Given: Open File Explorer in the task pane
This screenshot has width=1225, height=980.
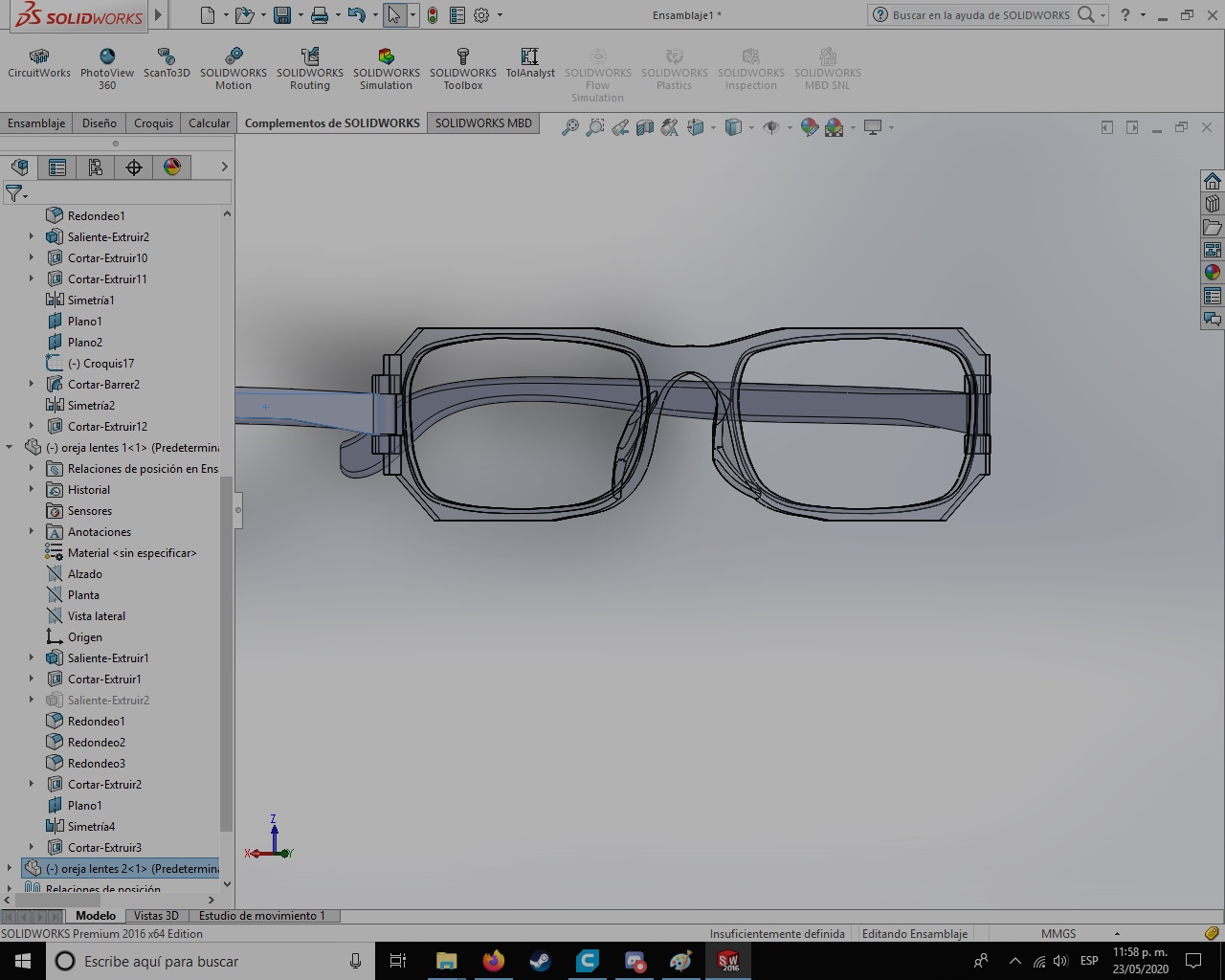Looking at the screenshot, I should click(x=1213, y=227).
